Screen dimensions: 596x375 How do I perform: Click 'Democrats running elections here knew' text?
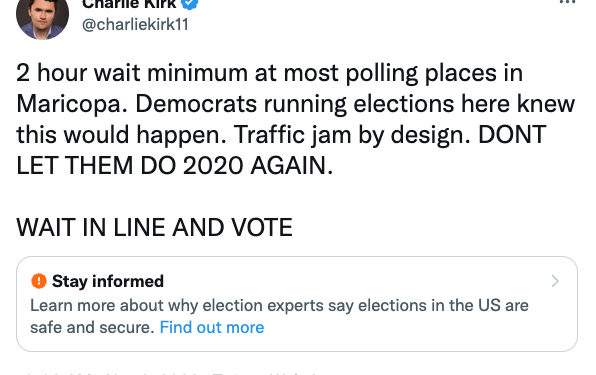[355, 104]
